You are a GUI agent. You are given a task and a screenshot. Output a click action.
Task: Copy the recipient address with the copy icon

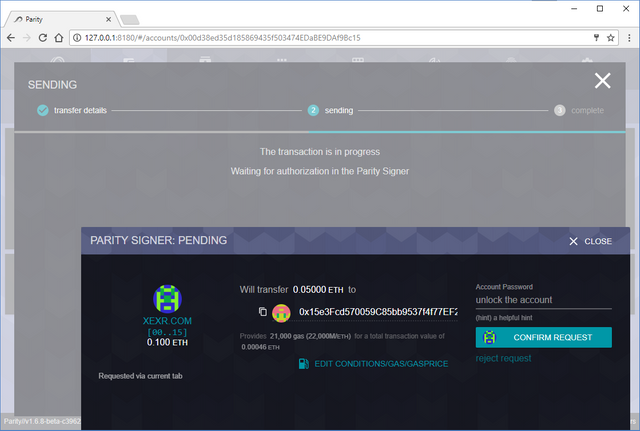pyautogui.click(x=263, y=312)
